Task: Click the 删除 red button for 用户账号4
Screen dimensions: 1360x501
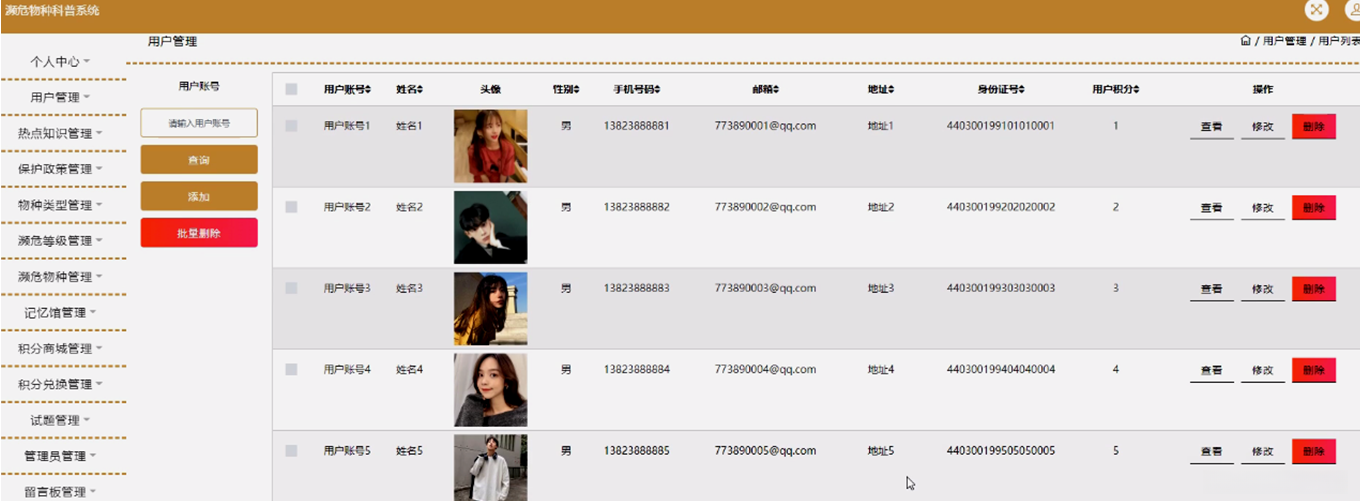Action: [x=1314, y=370]
